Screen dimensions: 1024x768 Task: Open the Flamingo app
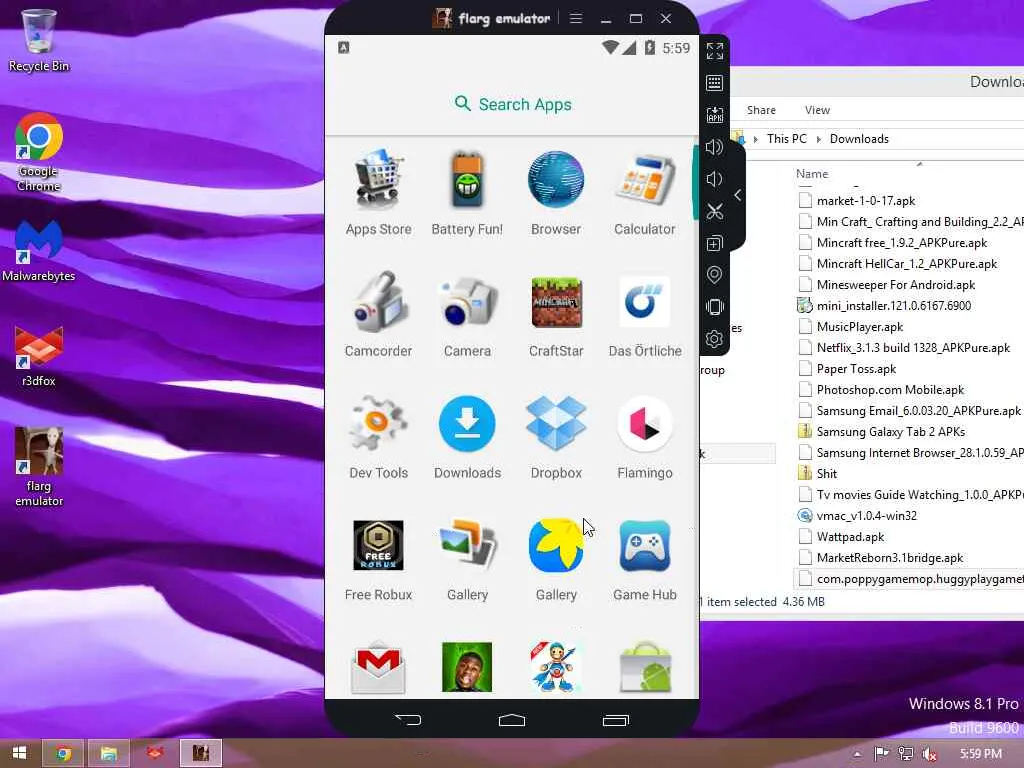(645, 436)
